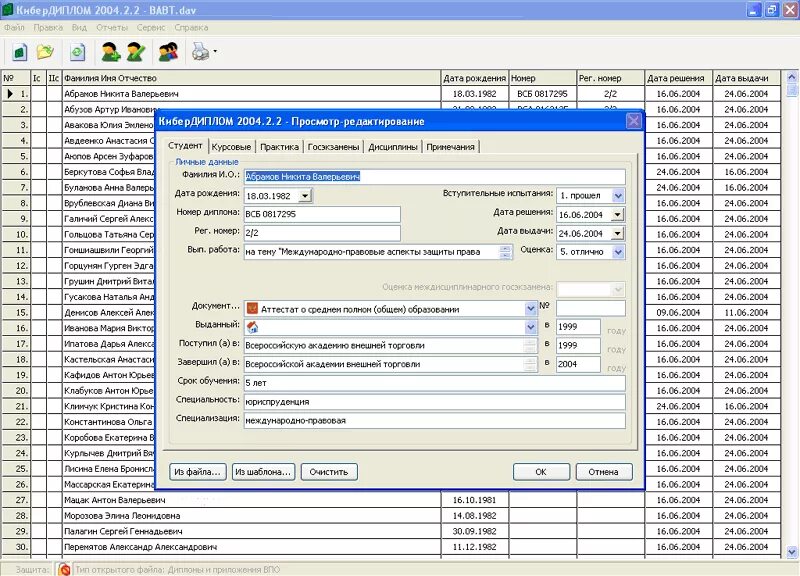Image resolution: width=800 pixels, height=576 pixels.
Task: Click the edit student toolbar icon
Action: pos(136,52)
